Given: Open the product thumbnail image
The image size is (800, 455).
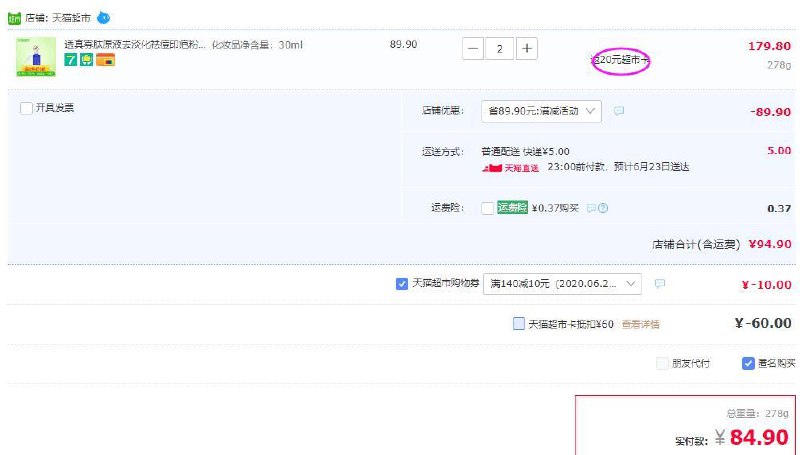Looking at the screenshot, I should 36,57.
